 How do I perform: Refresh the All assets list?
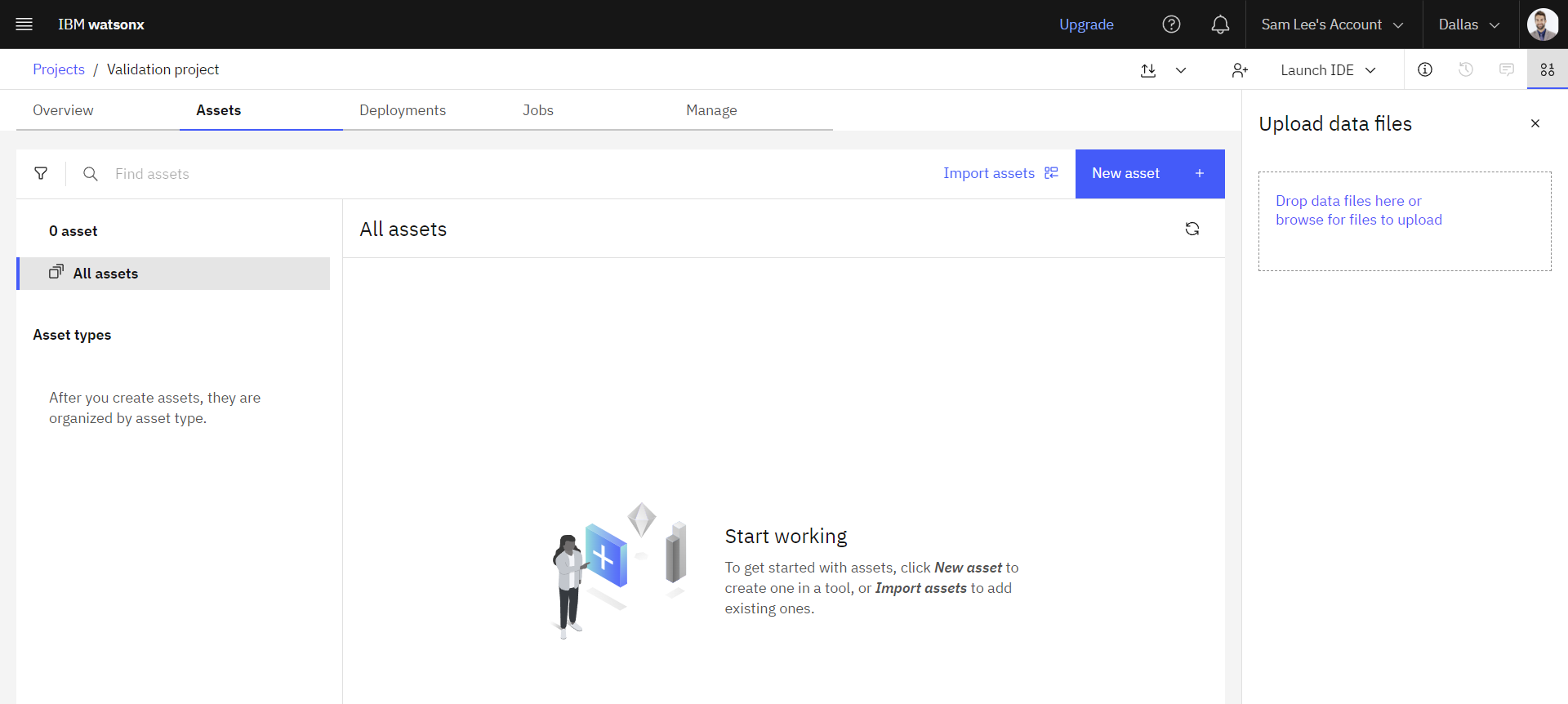1192,229
